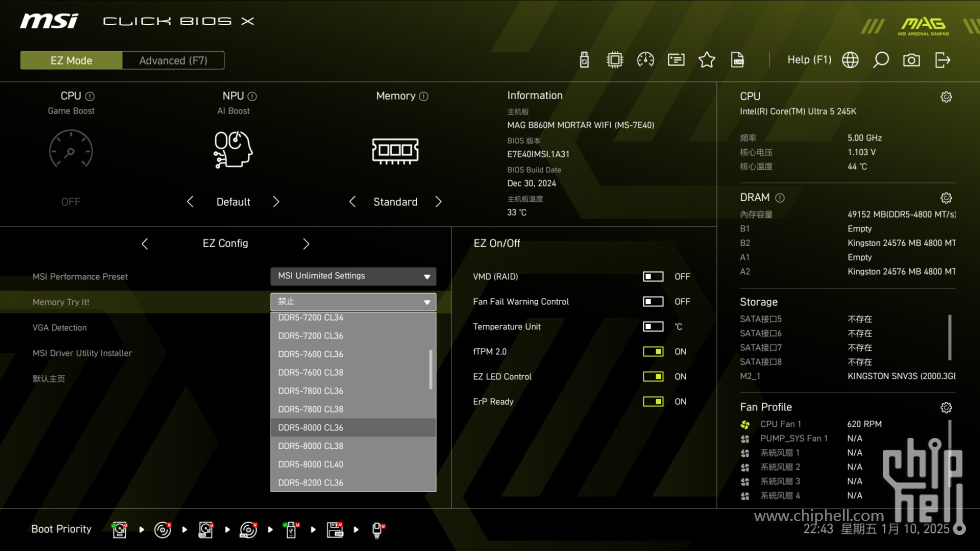Switch to EZ Mode tab
The height and width of the screenshot is (551, 980).
point(71,61)
